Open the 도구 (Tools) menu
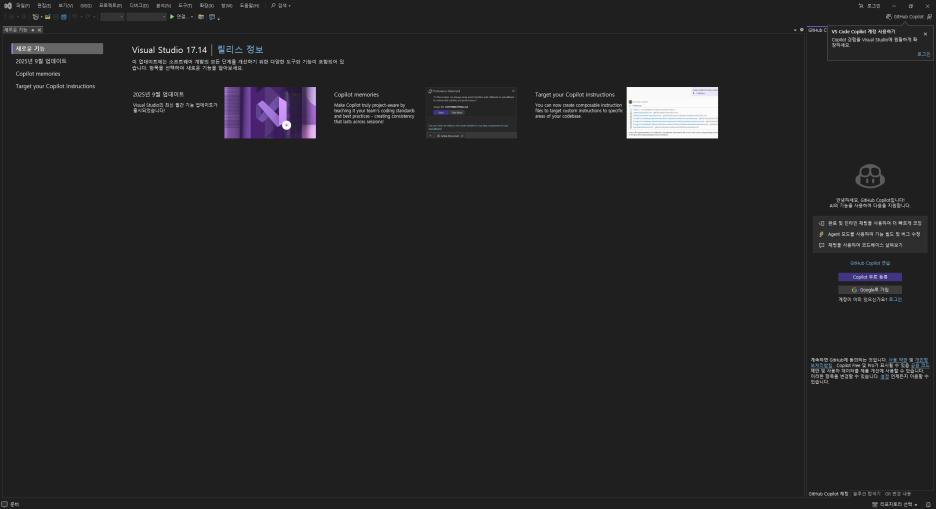Screen dimensions: 936x509 pyautogui.click(x=185, y=5)
